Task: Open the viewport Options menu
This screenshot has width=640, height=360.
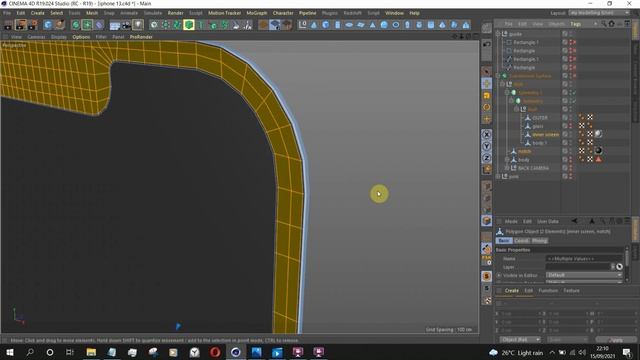Action: [x=81, y=37]
